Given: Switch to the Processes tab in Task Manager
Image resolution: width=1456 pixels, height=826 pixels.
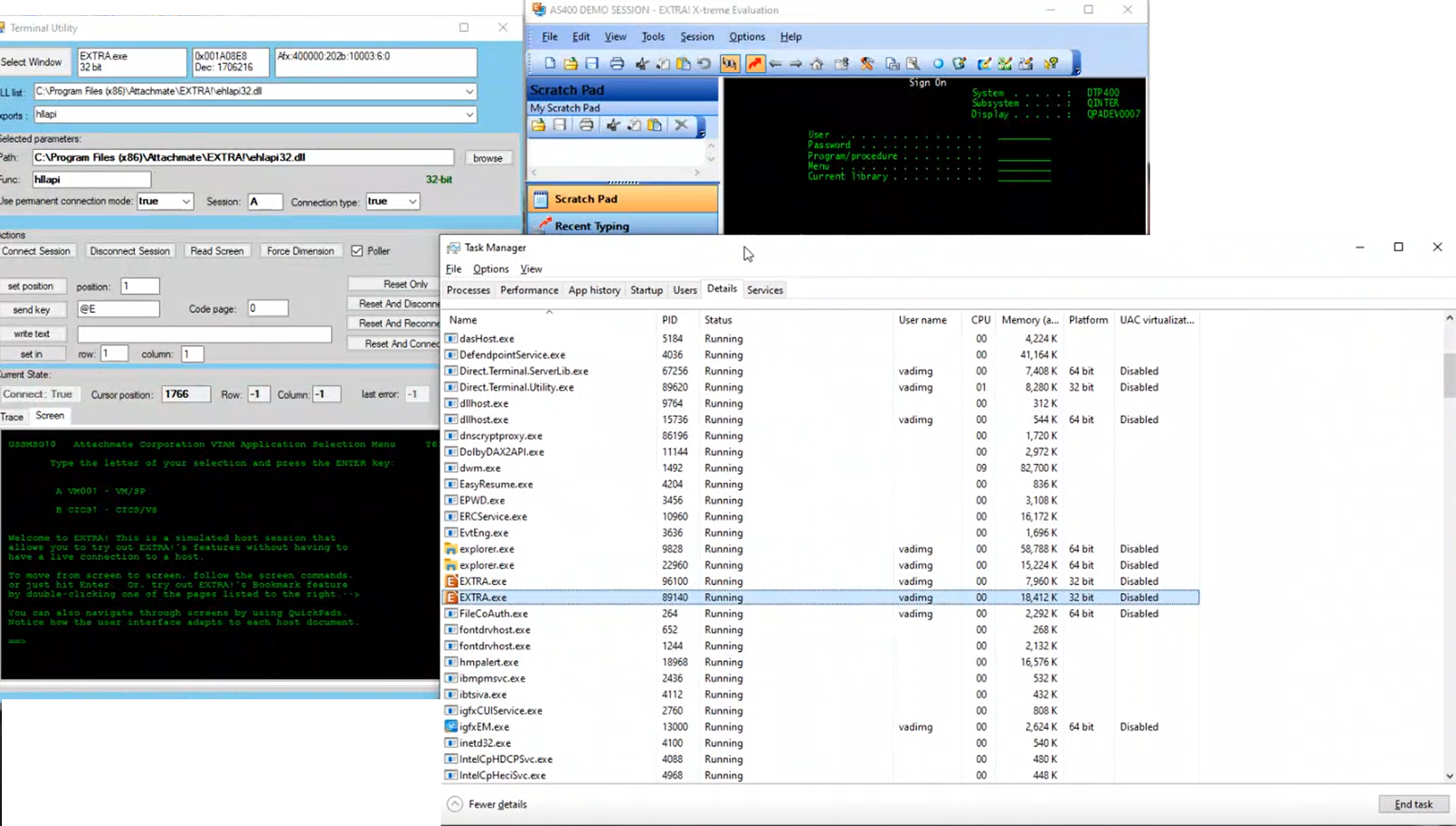Looking at the screenshot, I should click(468, 290).
